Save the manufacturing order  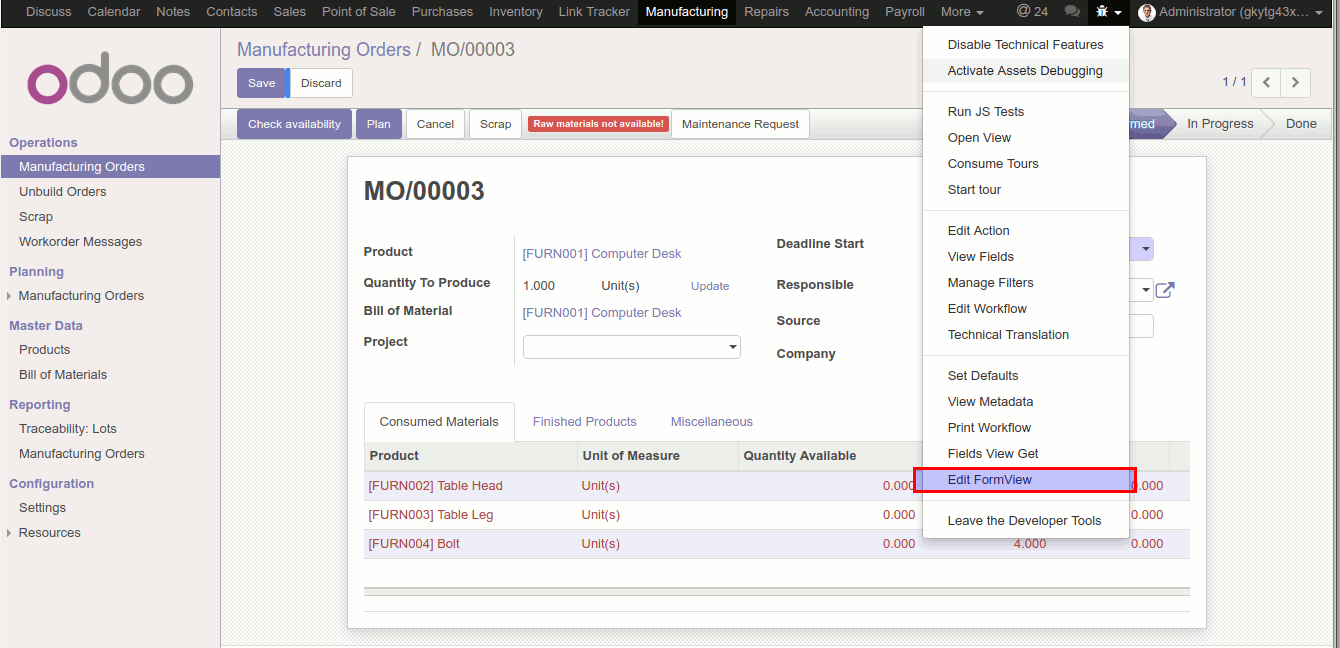coord(262,83)
